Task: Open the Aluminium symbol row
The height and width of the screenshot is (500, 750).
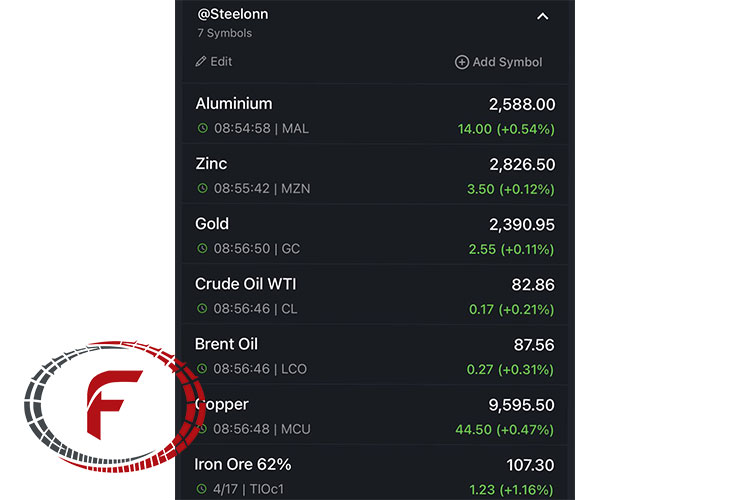Action: 375,115
